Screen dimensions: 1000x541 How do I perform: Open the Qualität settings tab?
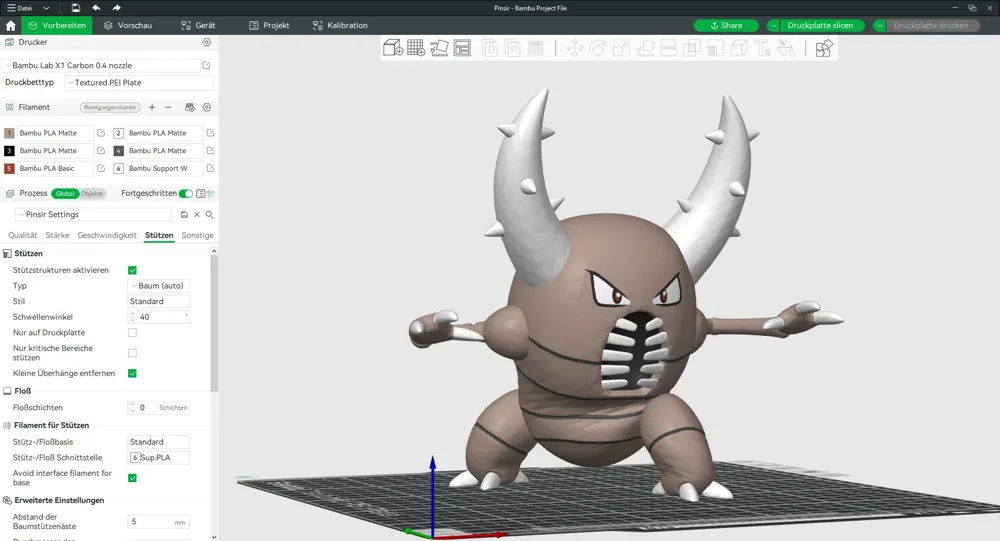22,235
